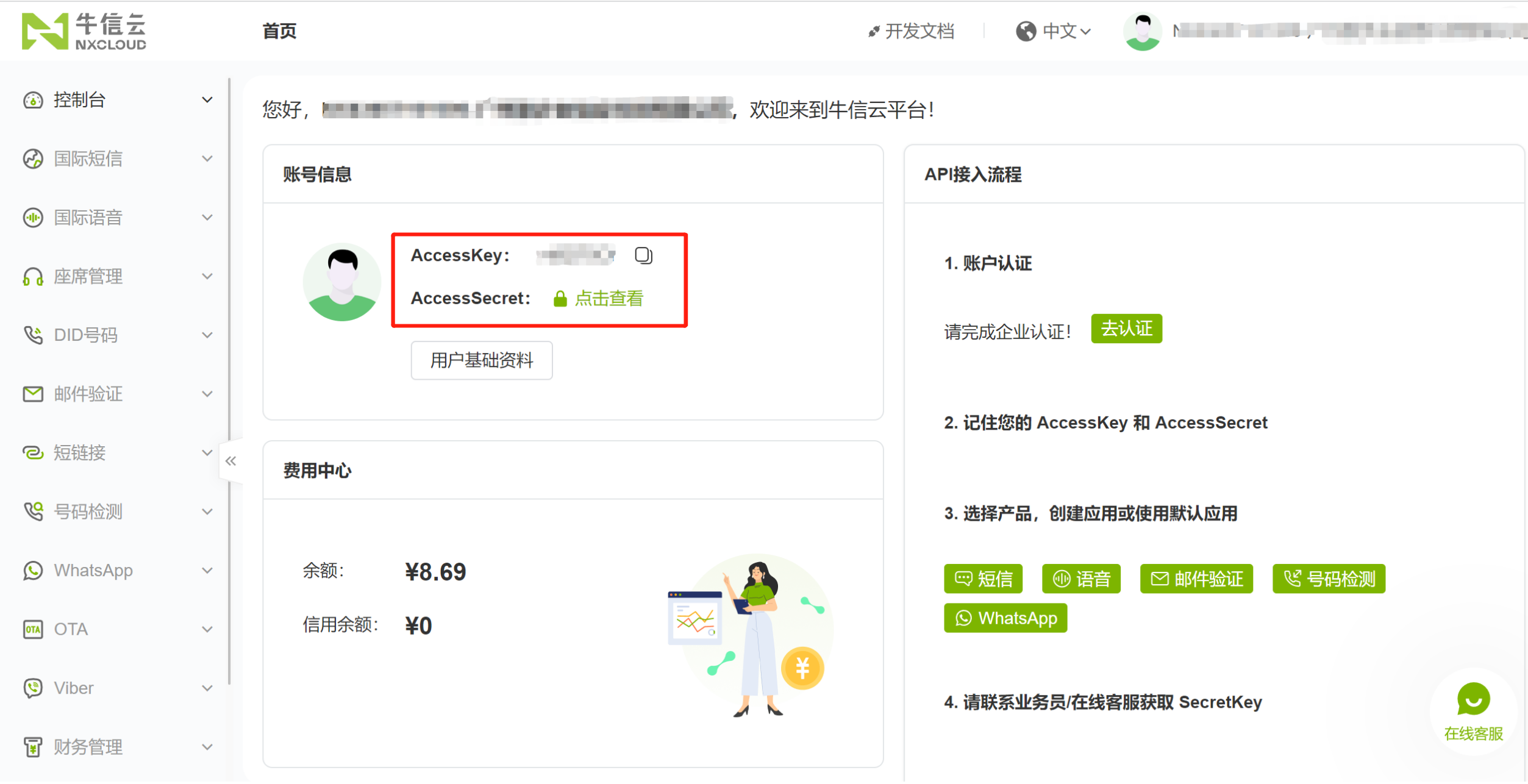
Task: Toggle the 短链接 short link menu item
Action: click(34, 452)
